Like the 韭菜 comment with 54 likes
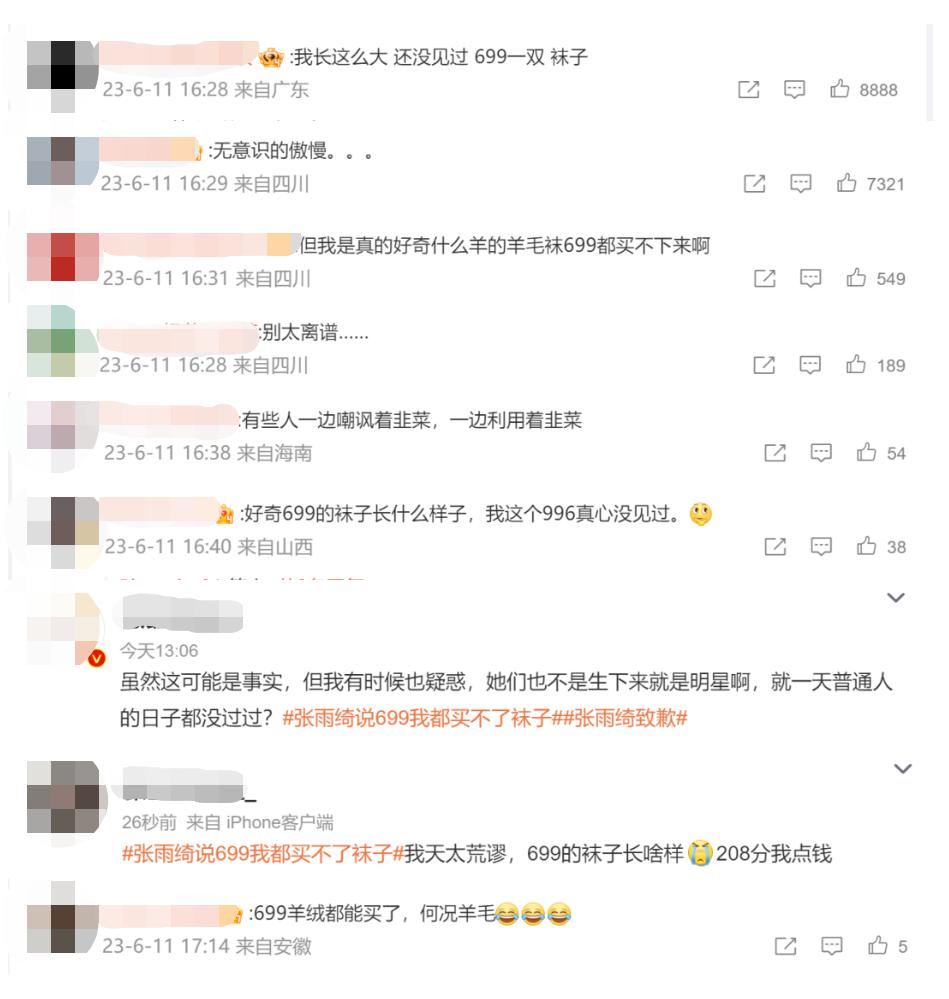 (866, 452)
